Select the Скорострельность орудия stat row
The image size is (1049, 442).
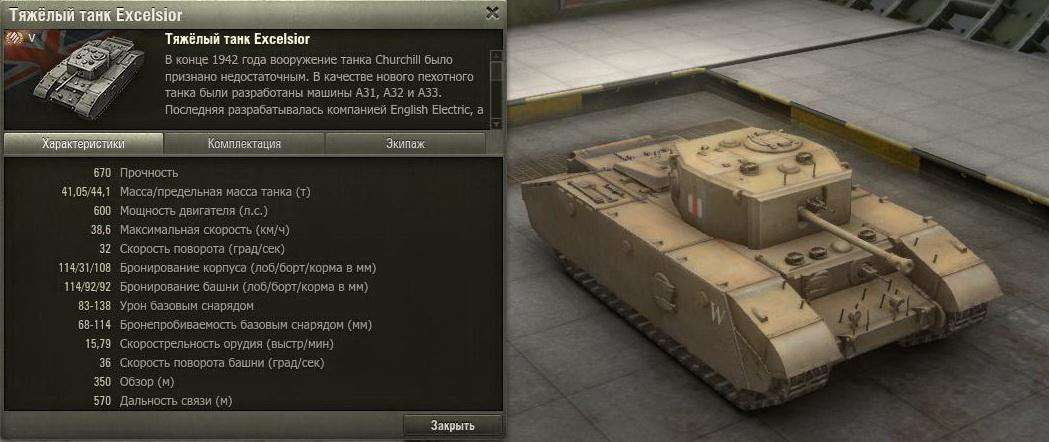[253, 344]
